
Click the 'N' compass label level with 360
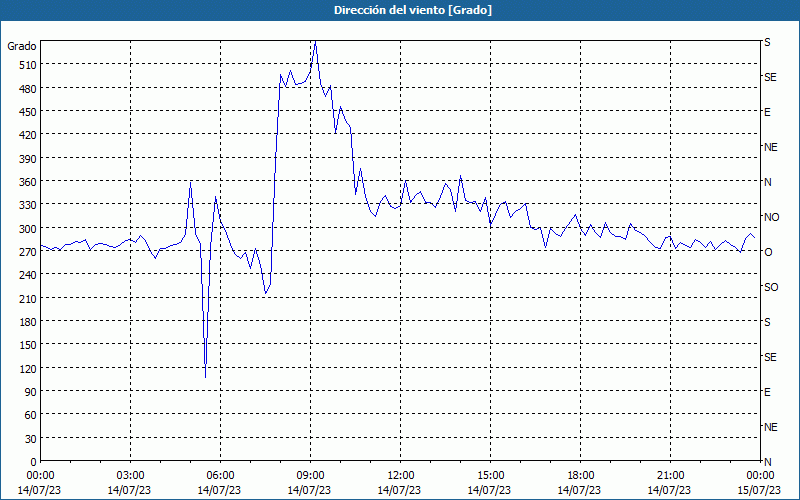(x=768, y=182)
